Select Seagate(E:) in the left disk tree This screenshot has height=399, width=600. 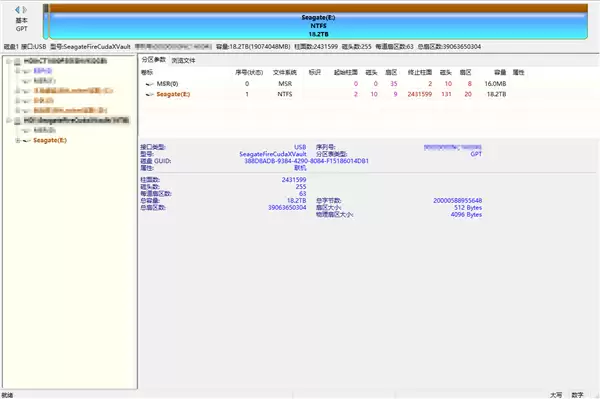coord(50,140)
